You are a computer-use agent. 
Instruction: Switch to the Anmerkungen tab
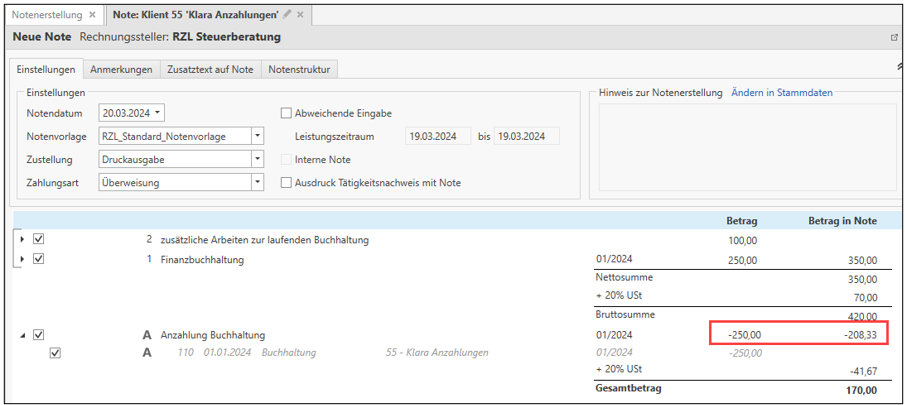121,69
